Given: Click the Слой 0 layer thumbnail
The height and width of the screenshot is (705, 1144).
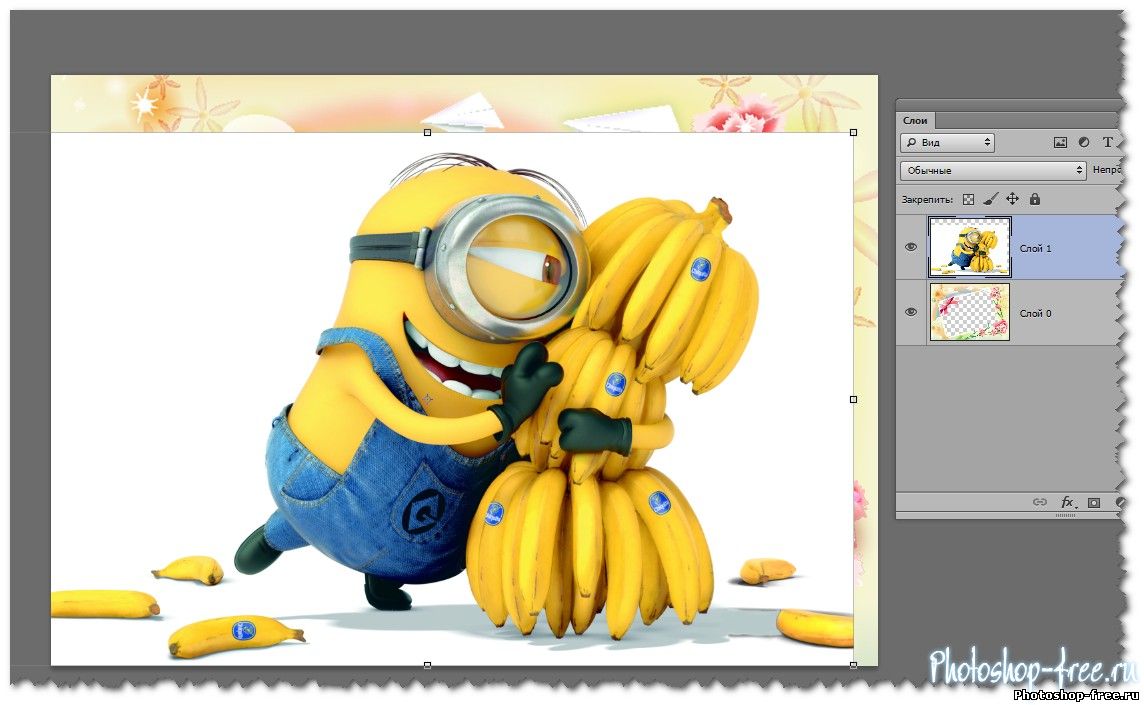Looking at the screenshot, I should pyautogui.click(x=969, y=312).
